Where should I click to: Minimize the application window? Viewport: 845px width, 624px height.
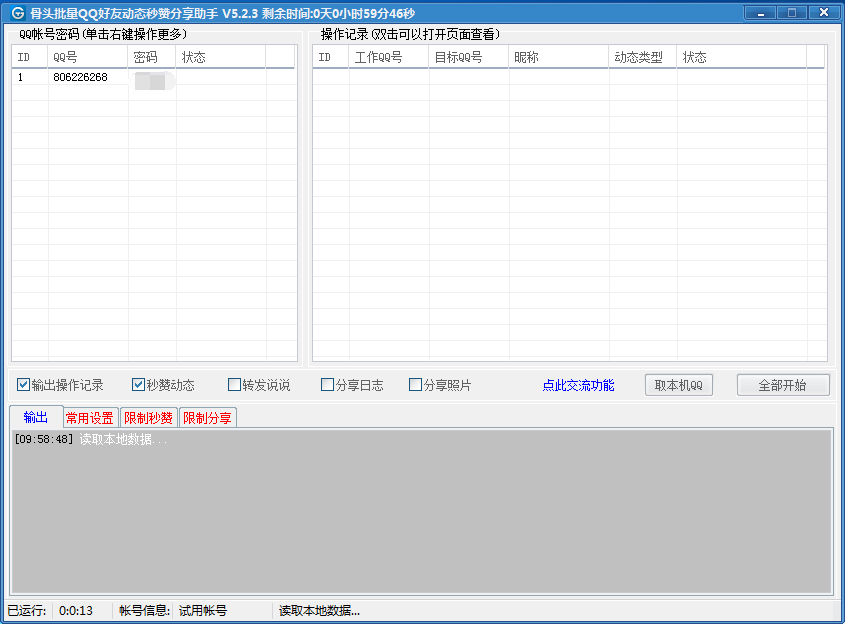tap(761, 12)
